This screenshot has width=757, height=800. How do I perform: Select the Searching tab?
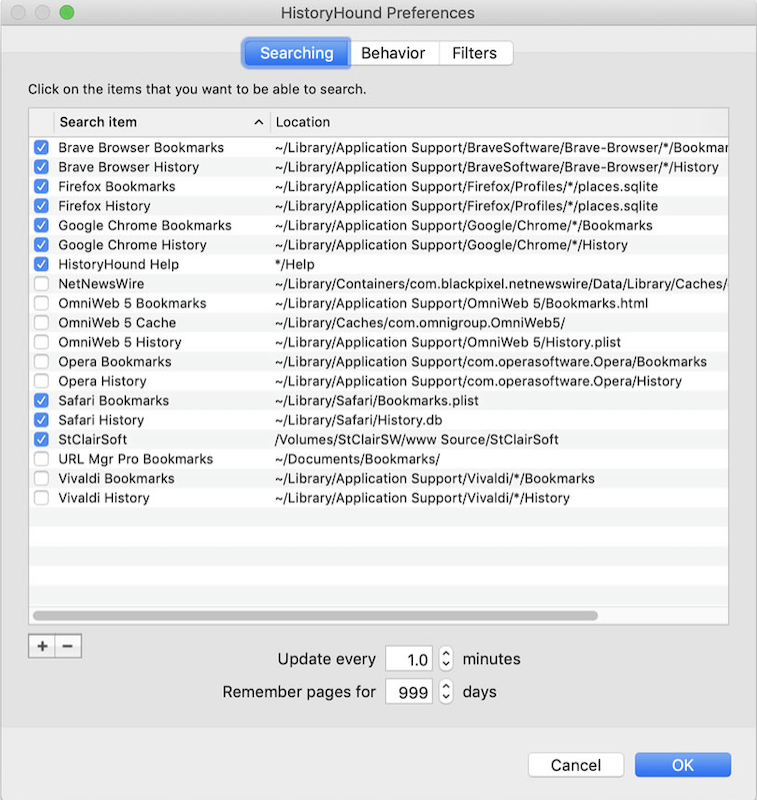(x=296, y=53)
